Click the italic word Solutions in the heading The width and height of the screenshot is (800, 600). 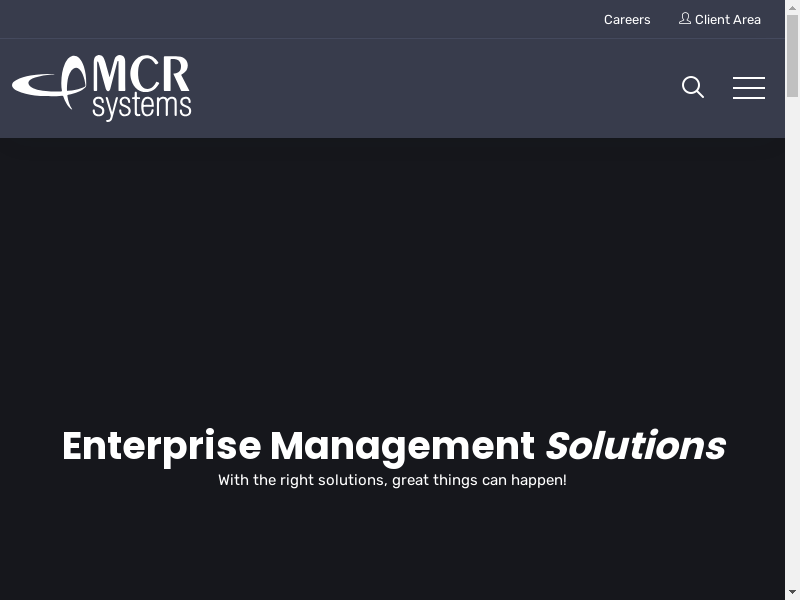click(x=635, y=446)
